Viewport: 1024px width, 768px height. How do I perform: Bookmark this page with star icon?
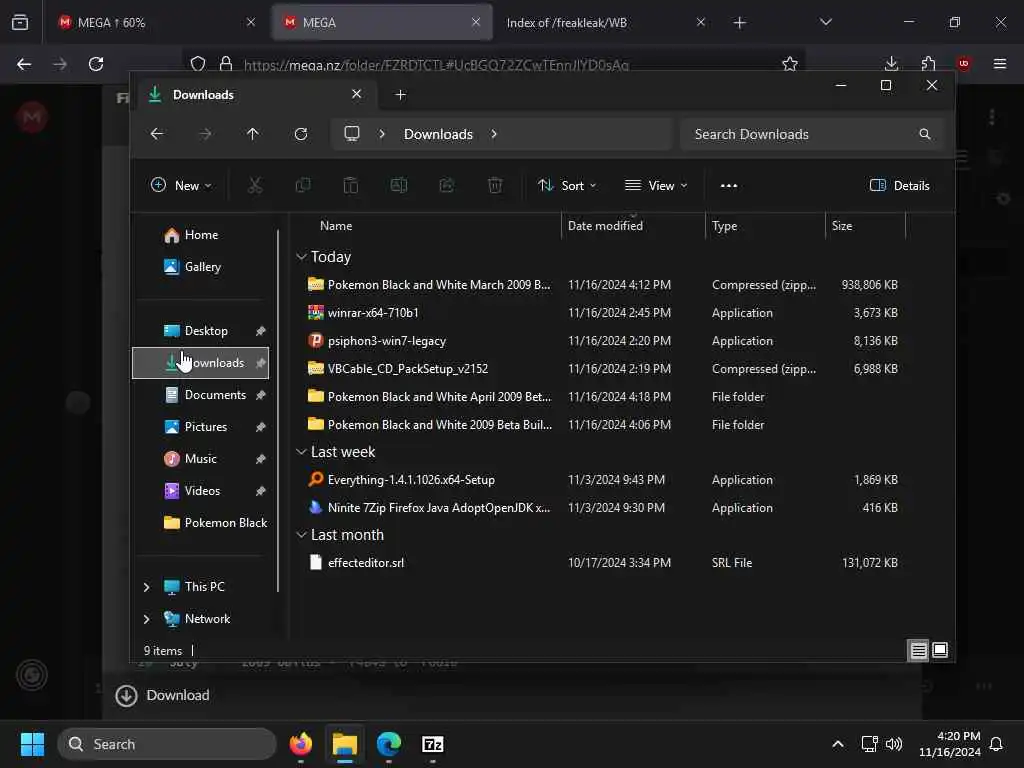click(790, 64)
